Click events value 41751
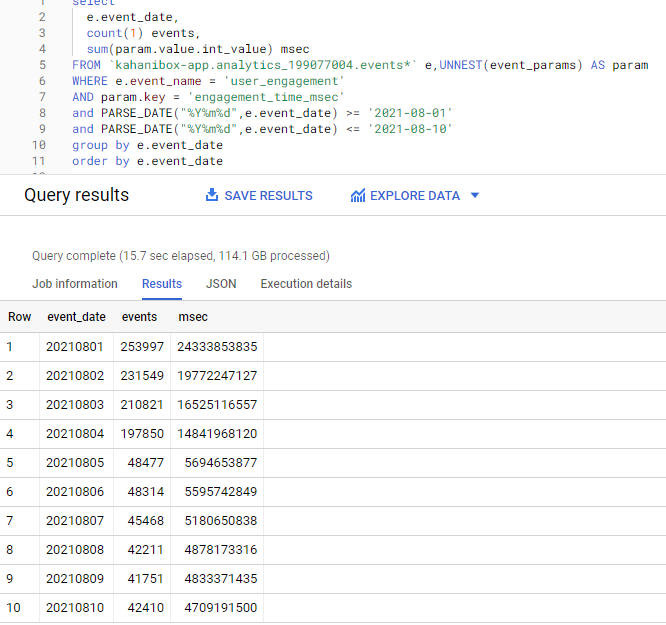Image resolution: width=666 pixels, height=625 pixels. click(146, 579)
